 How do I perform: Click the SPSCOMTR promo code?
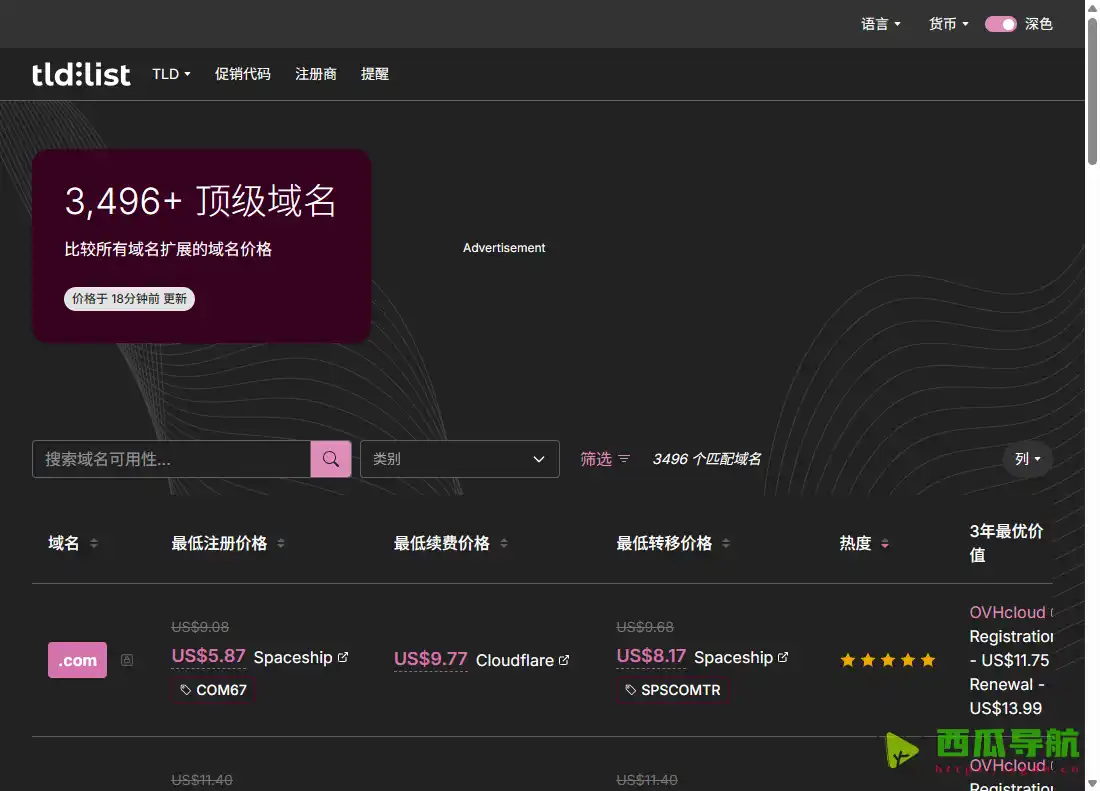click(x=673, y=690)
